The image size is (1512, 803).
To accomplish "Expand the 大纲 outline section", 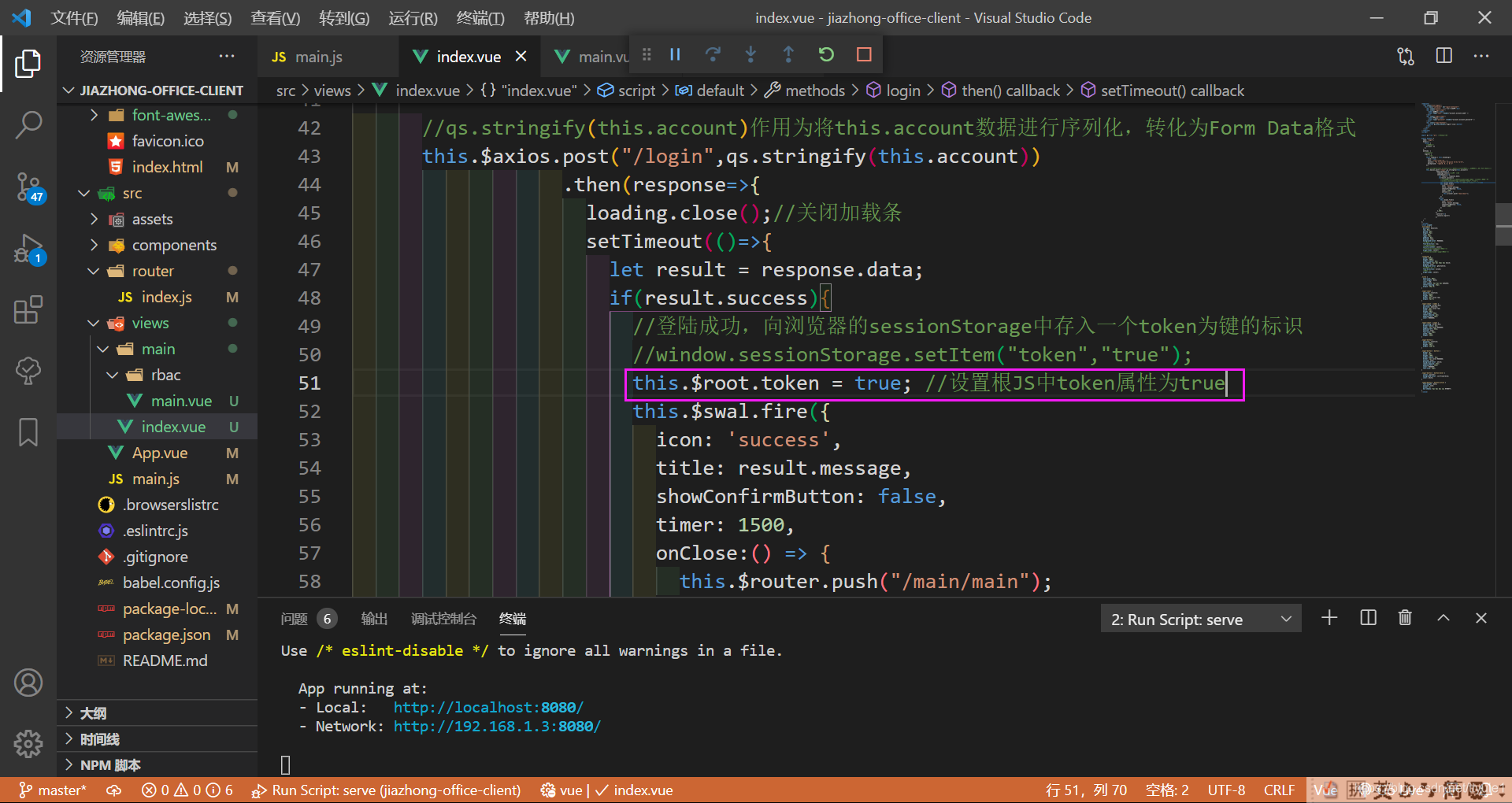I will point(157,712).
